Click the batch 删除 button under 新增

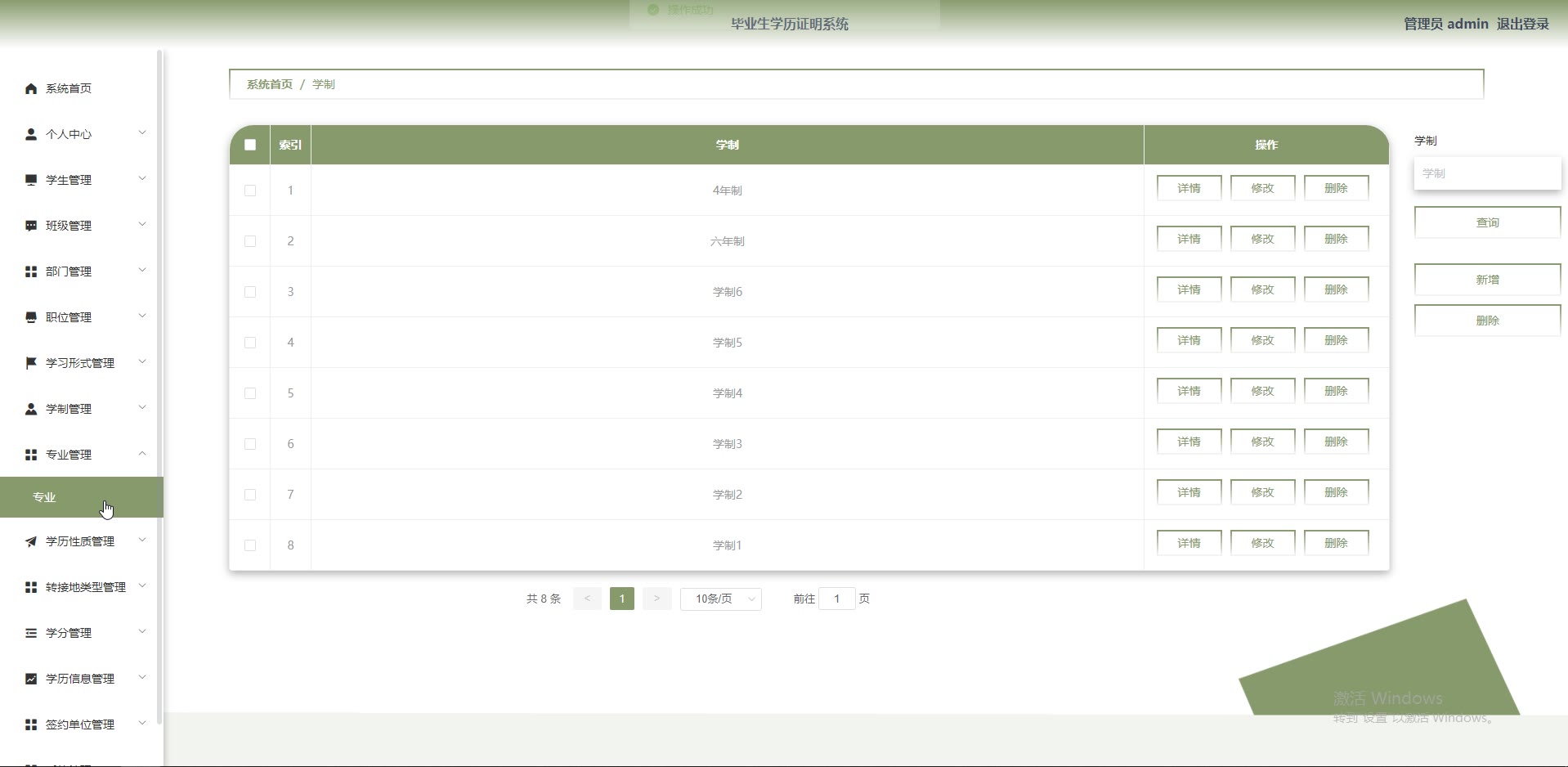point(1487,321)
